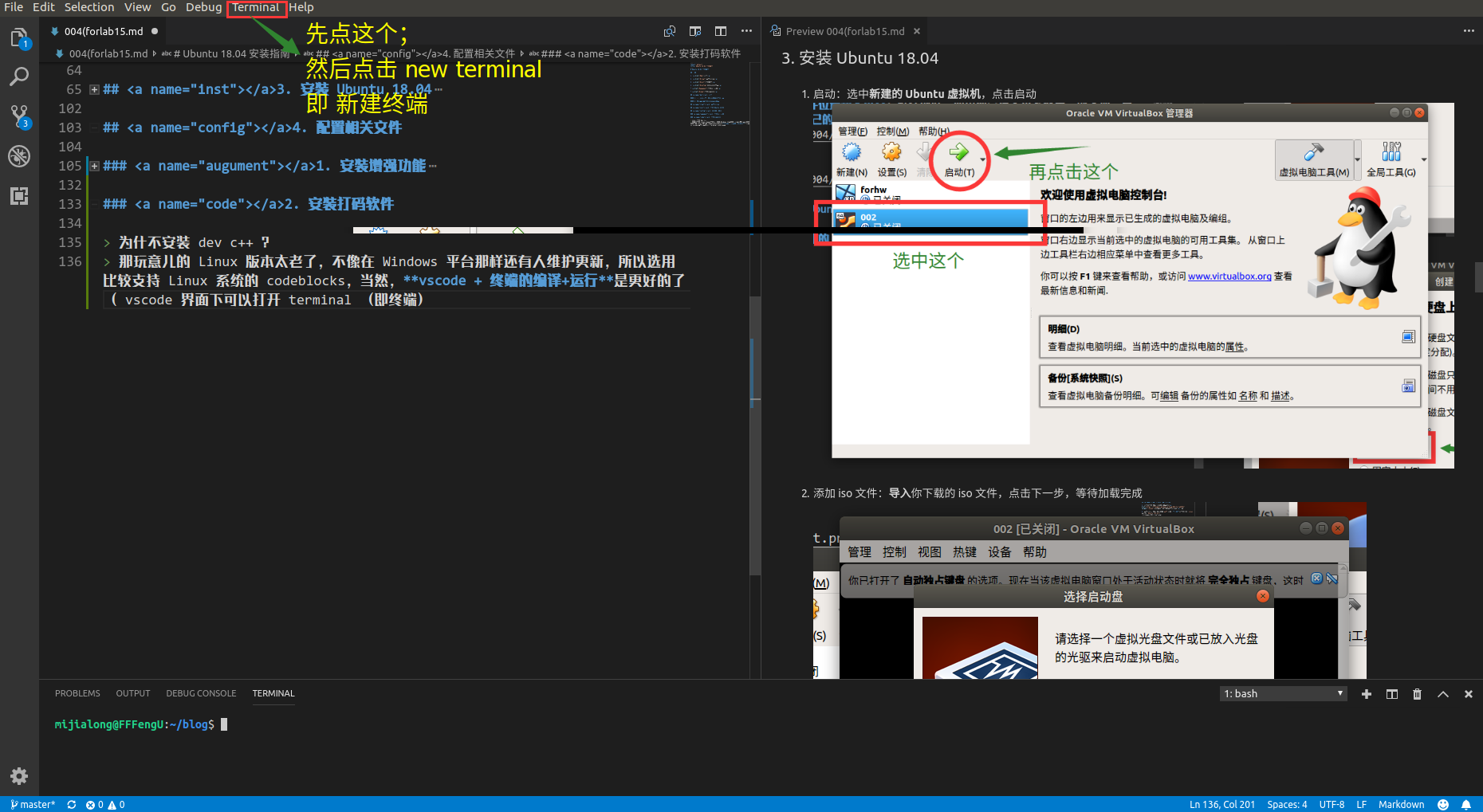This screenshot has height=812, width=1483.
Task: Open the Manage gear settings icon
Action: coord(19,775)
